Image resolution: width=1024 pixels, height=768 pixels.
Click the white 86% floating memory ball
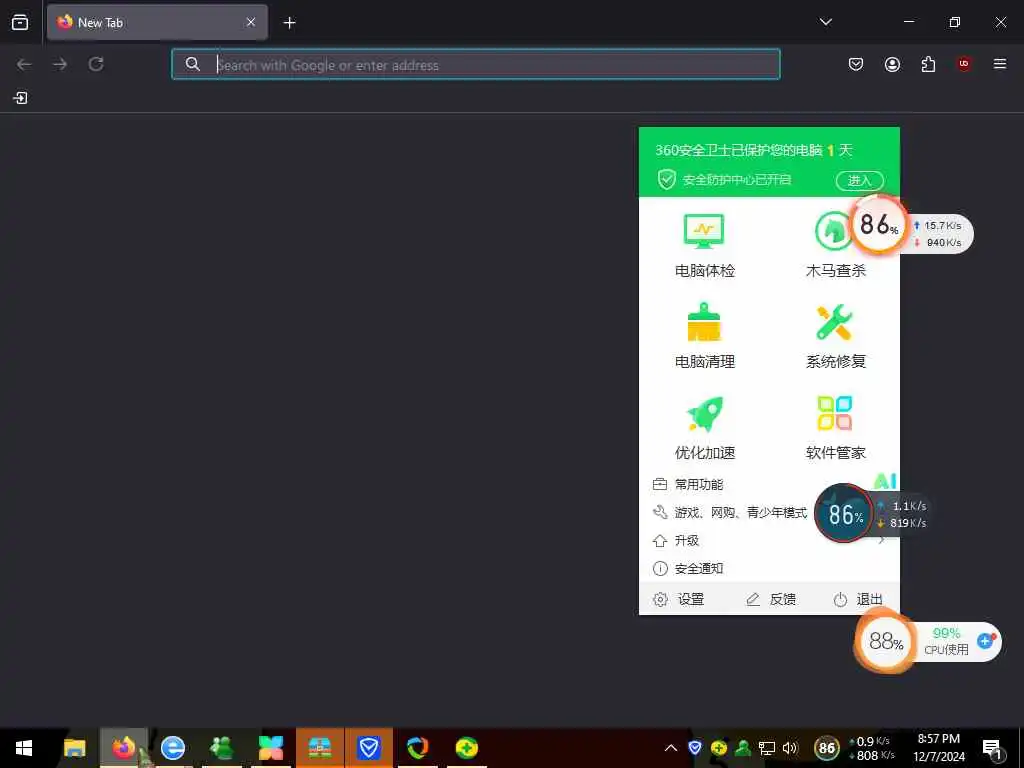coord(879,225)
